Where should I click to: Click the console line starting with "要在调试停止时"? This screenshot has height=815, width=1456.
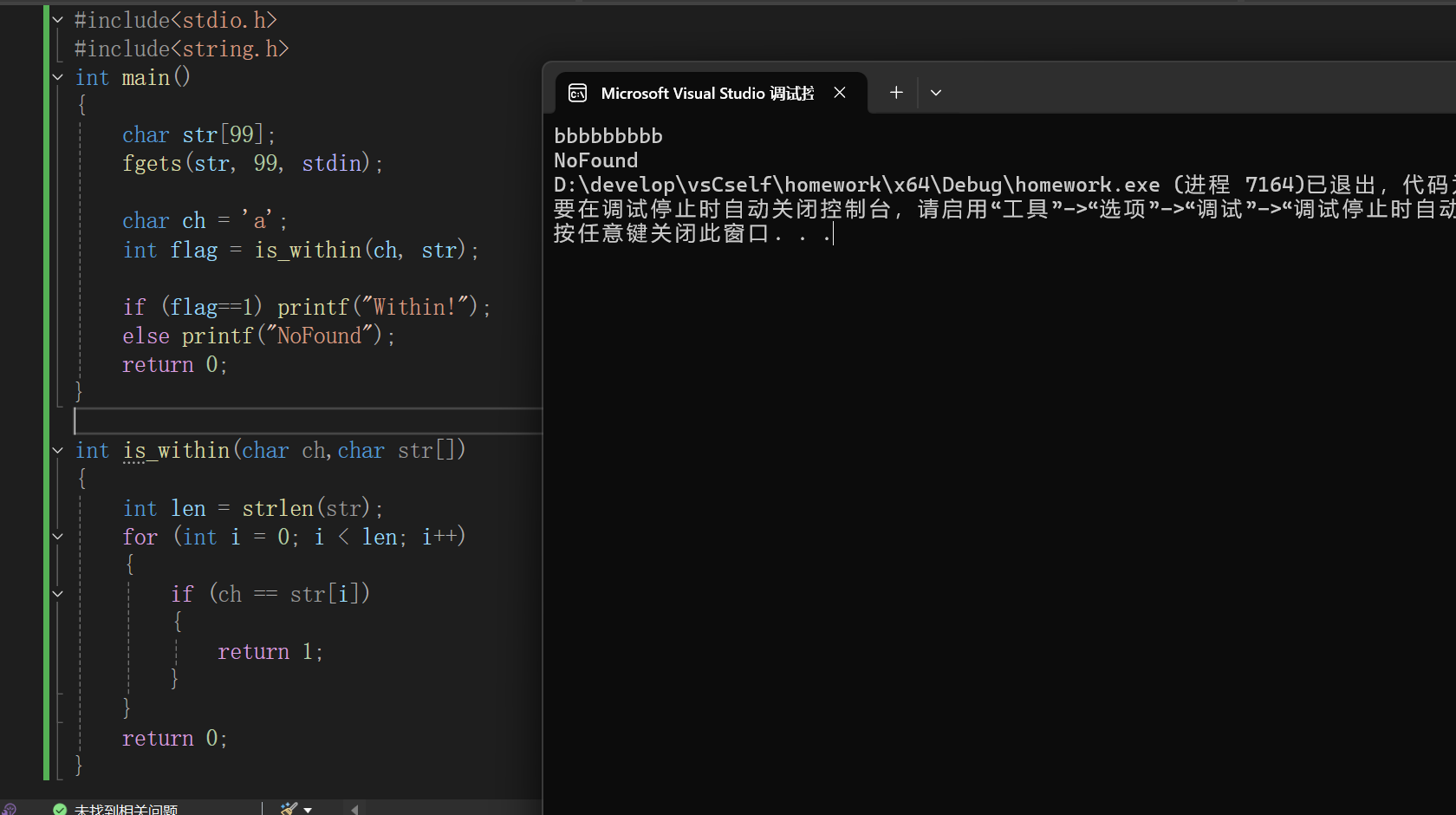coord(1004,209)
